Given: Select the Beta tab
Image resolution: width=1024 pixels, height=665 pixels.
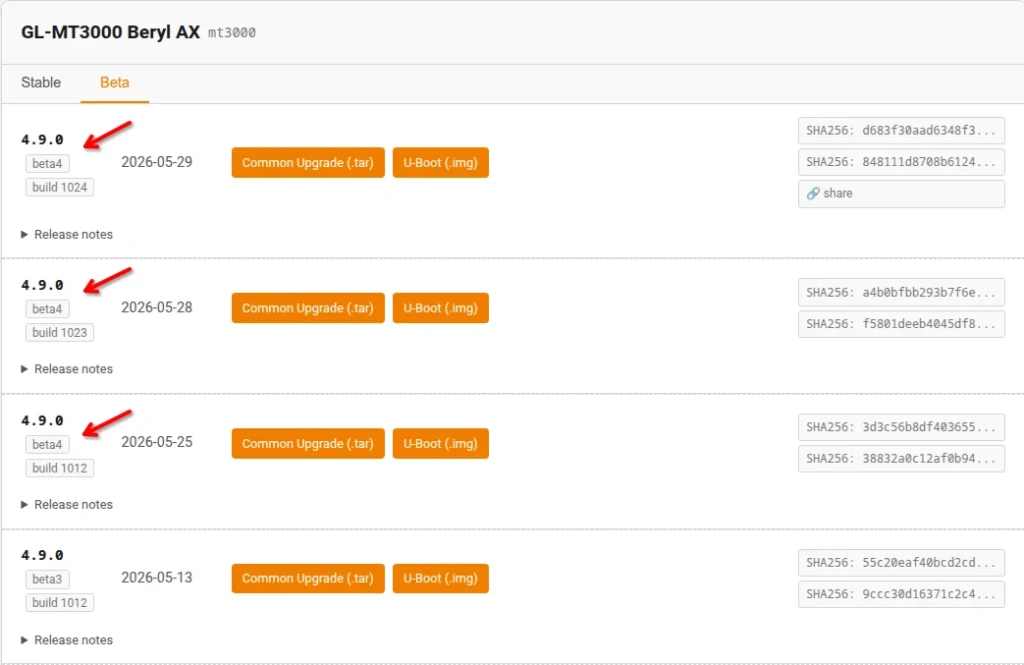Looking at the screenshot, I should pos(114,82).
